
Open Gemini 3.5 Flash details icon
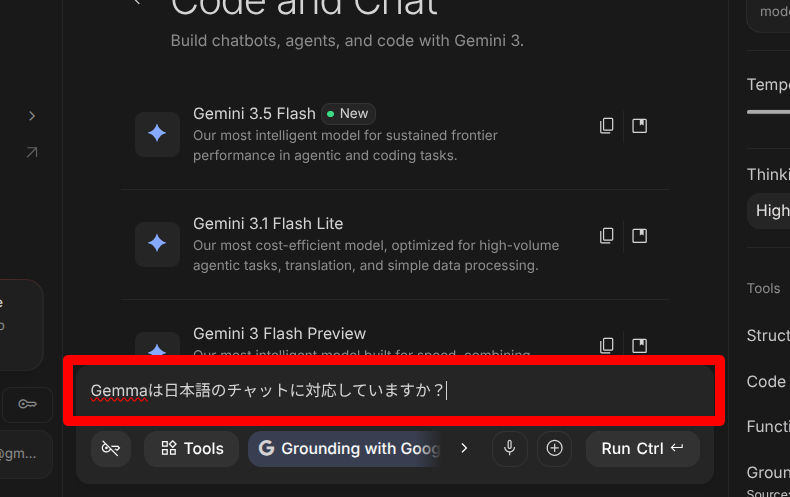coord(639,126)
